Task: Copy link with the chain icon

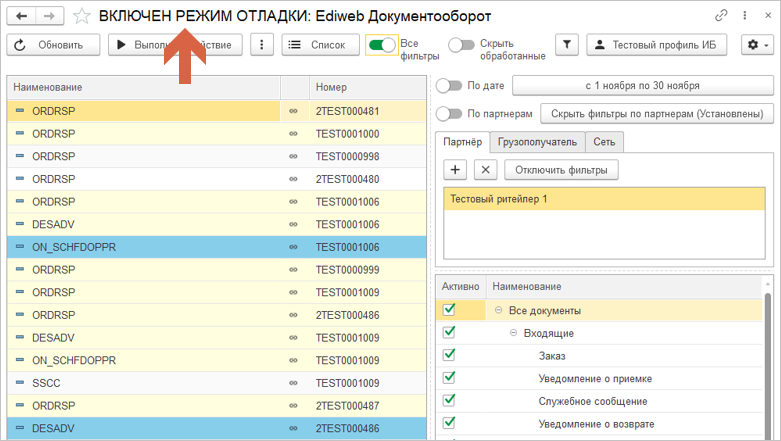Action: (x=721, y=16)
